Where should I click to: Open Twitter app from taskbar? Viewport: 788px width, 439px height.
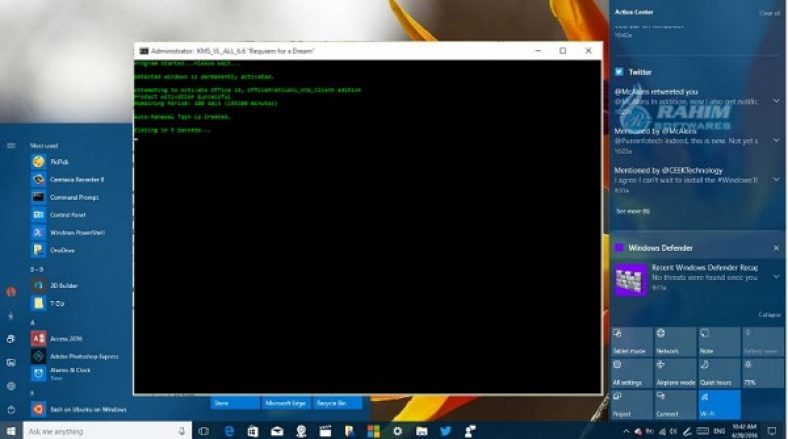[x=446, y=431]
